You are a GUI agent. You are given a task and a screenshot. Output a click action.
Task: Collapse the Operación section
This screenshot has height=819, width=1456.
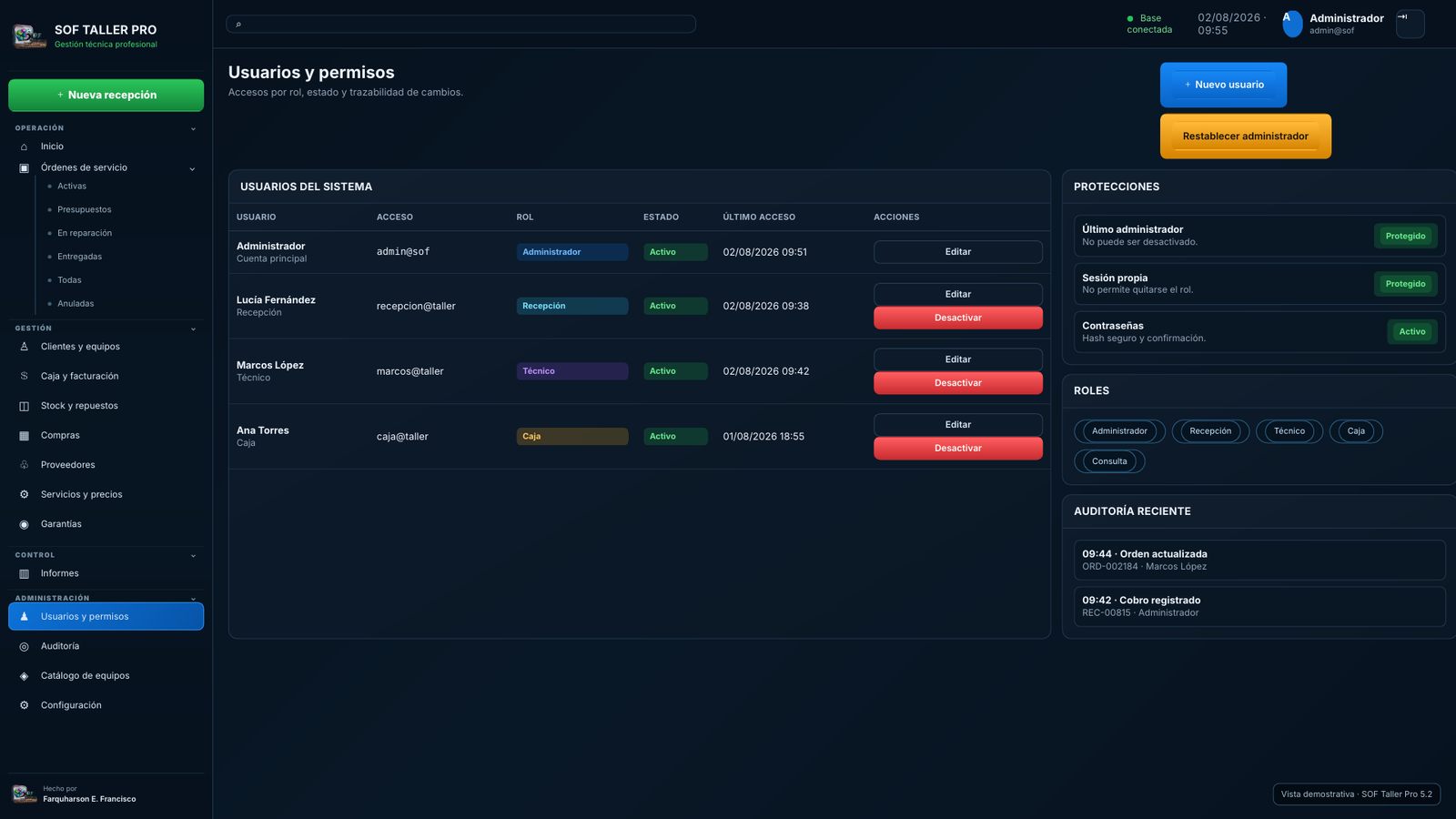[x=193, y=128]
